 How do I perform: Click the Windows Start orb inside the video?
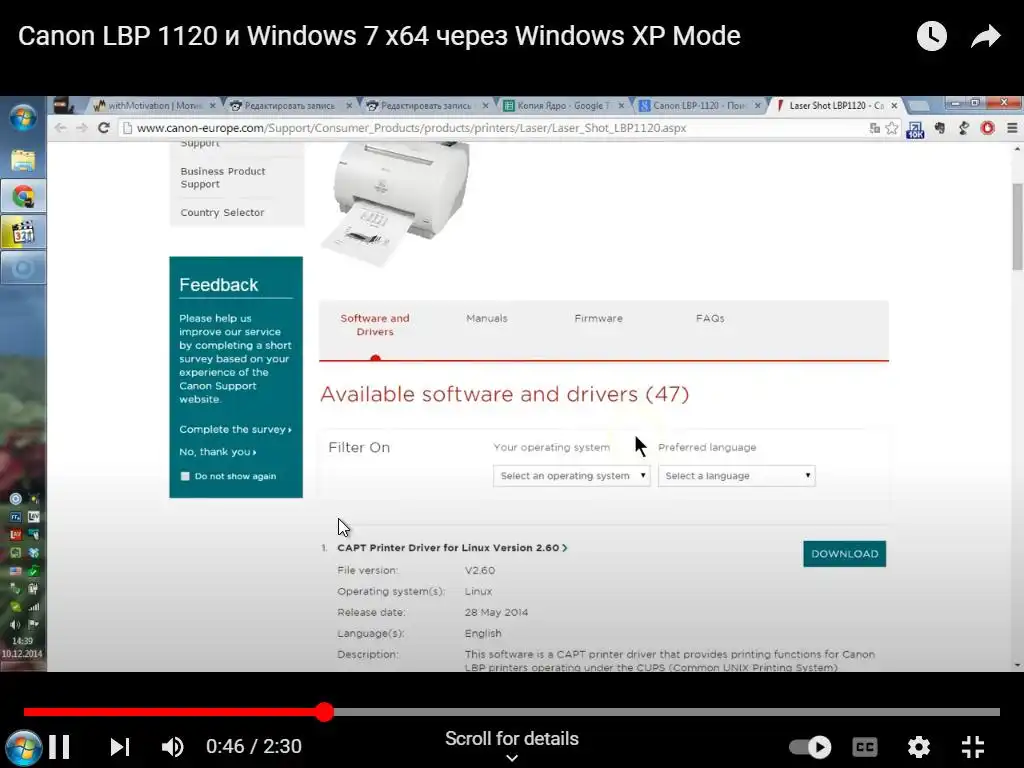(23, 119)
